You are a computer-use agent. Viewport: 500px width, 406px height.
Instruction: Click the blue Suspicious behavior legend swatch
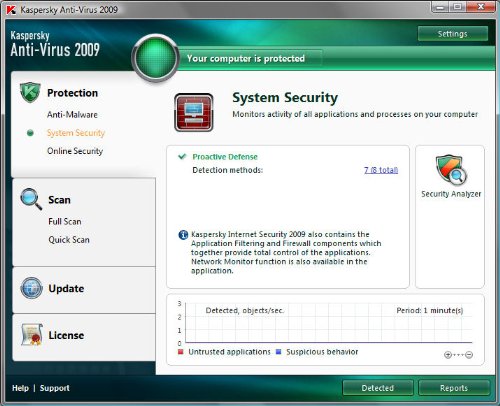click(279, 352)
